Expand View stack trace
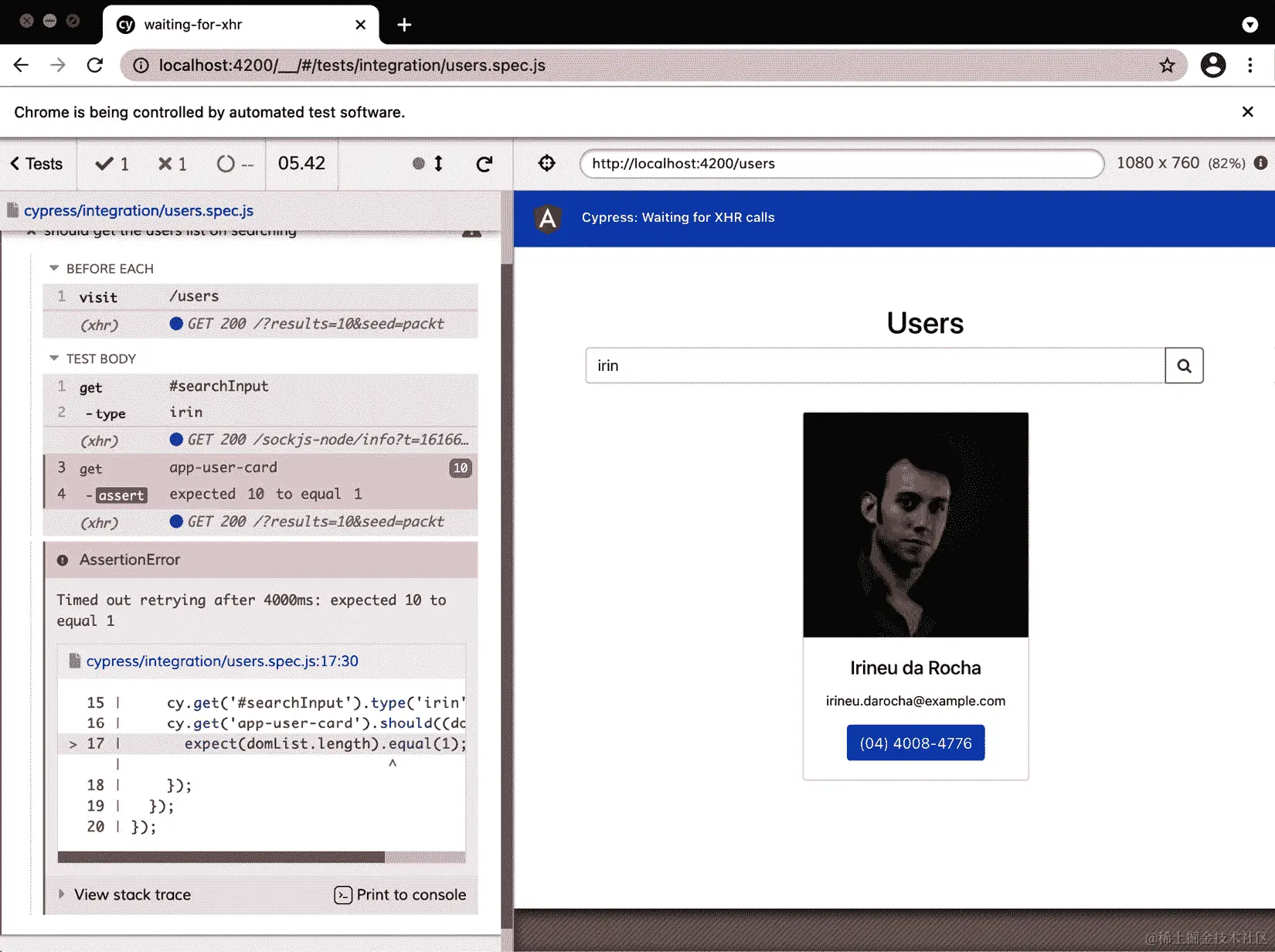The image size is (1275, 952). 125,895
